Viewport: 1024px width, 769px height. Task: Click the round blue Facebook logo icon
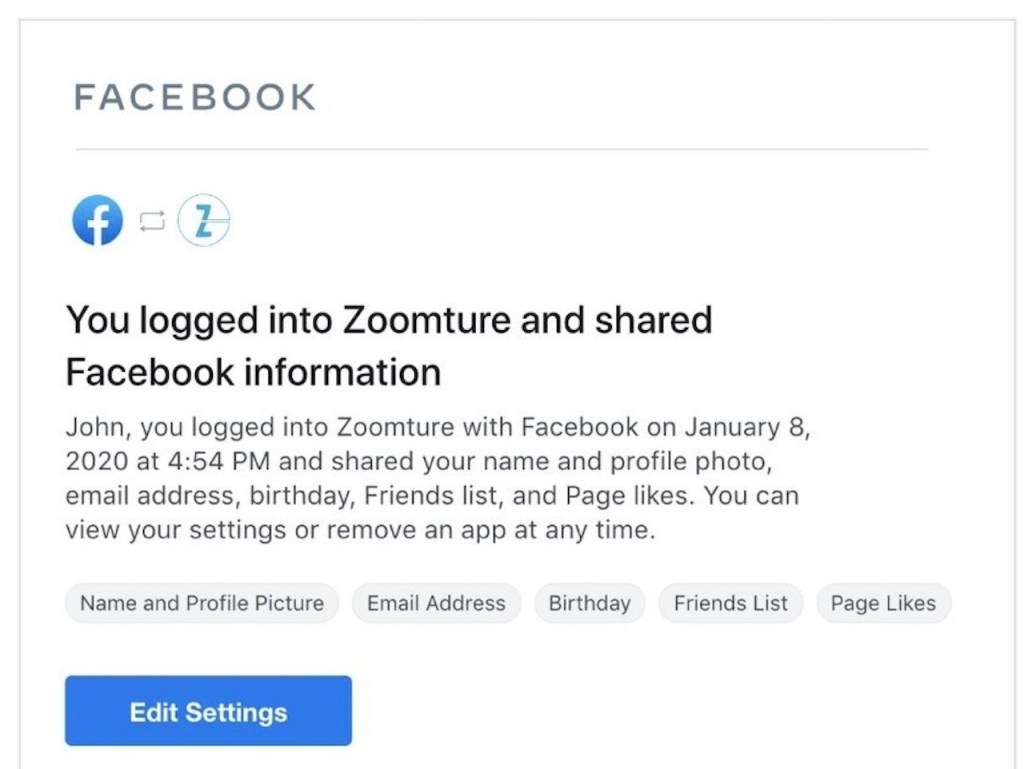[97, 220]
